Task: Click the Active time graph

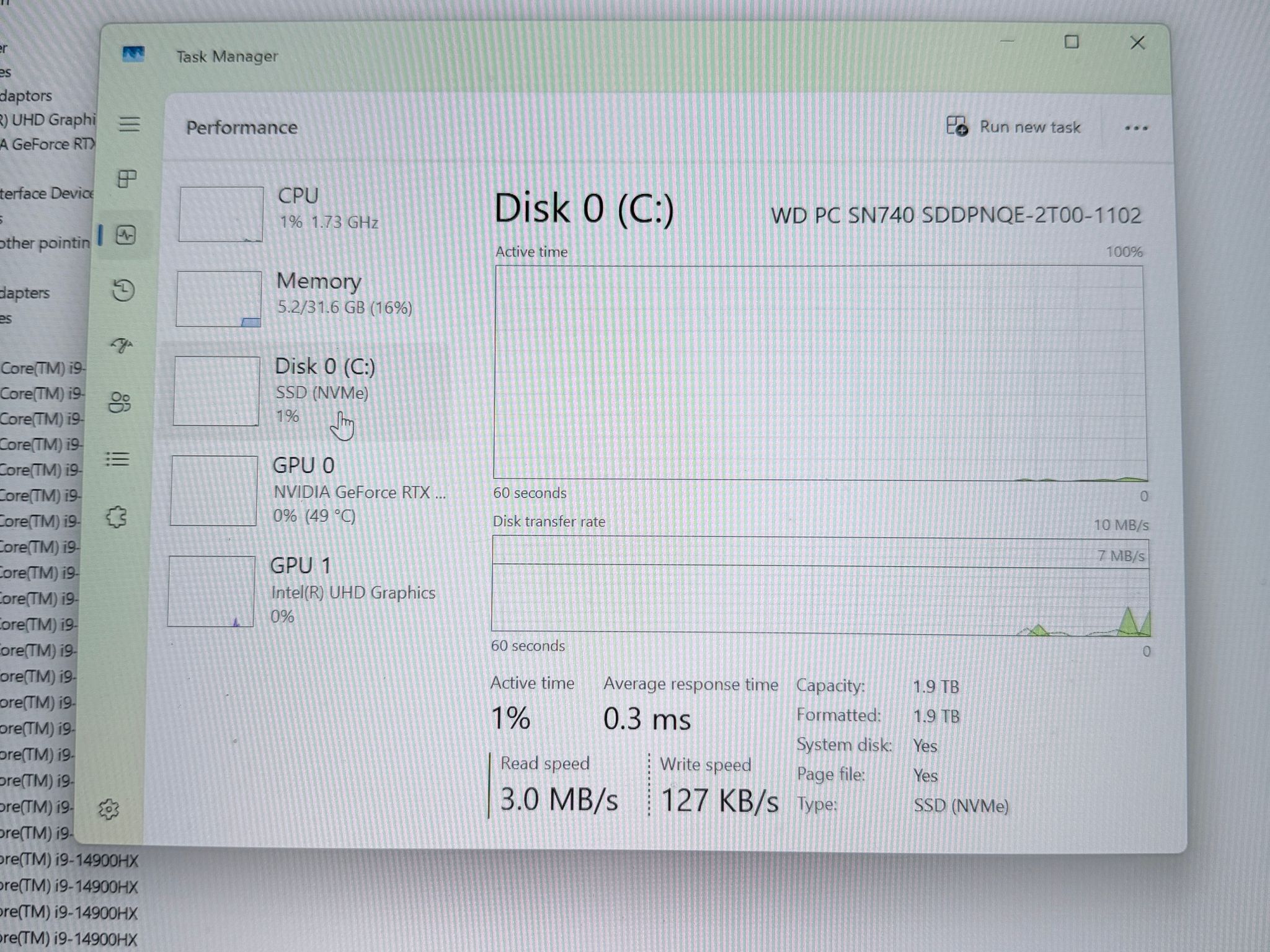Action: click(x=820, y=373)
